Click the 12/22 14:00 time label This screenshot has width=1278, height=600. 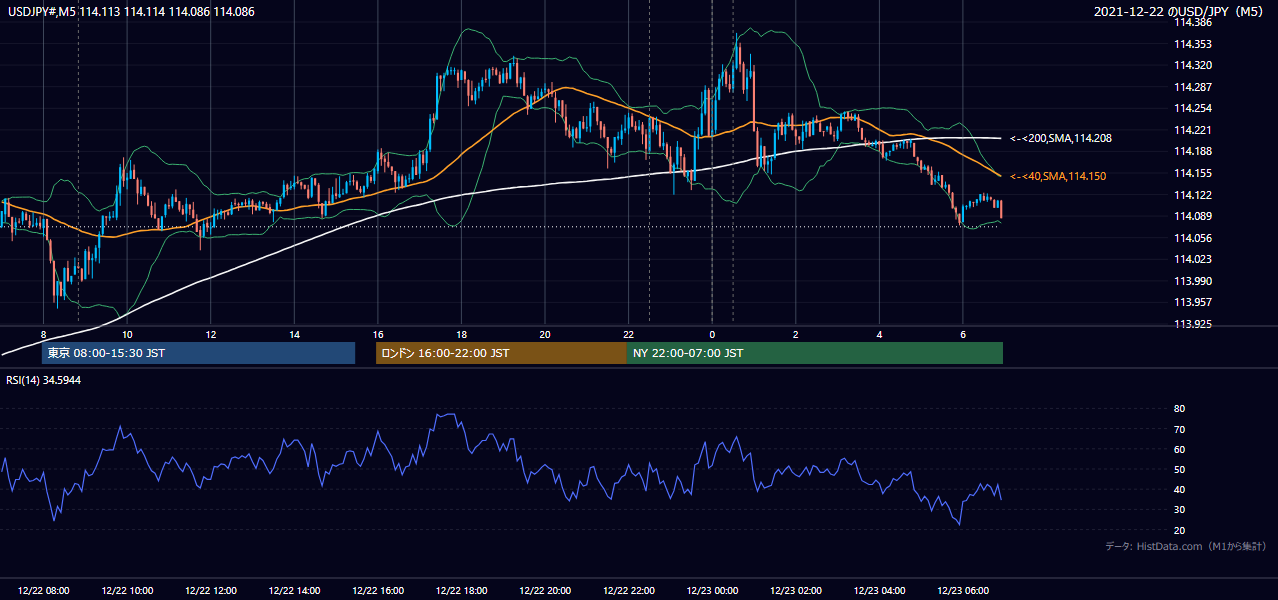[x=294, y=591]
